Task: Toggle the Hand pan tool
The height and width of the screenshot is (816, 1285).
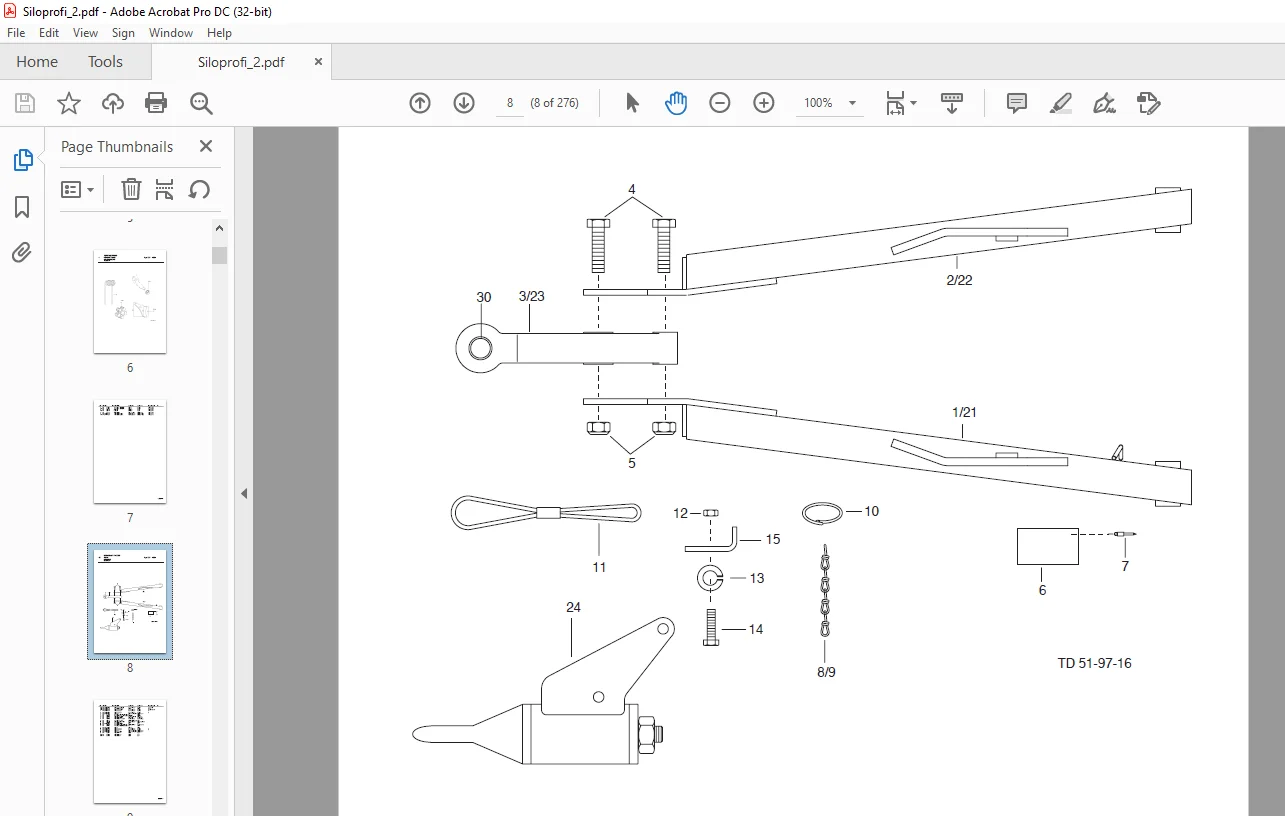Action: pyautogui.click(x=676, y=103)
